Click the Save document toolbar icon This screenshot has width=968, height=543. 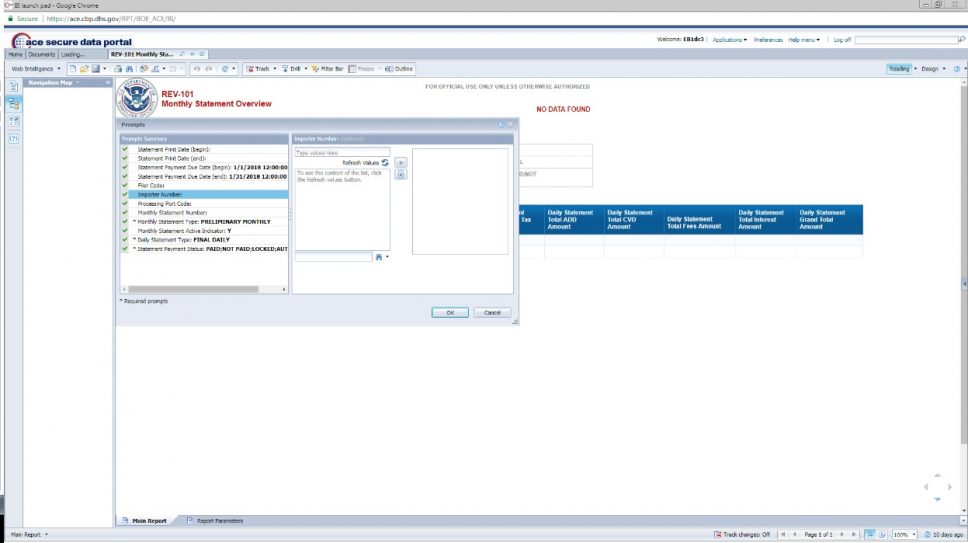point(96,69)
